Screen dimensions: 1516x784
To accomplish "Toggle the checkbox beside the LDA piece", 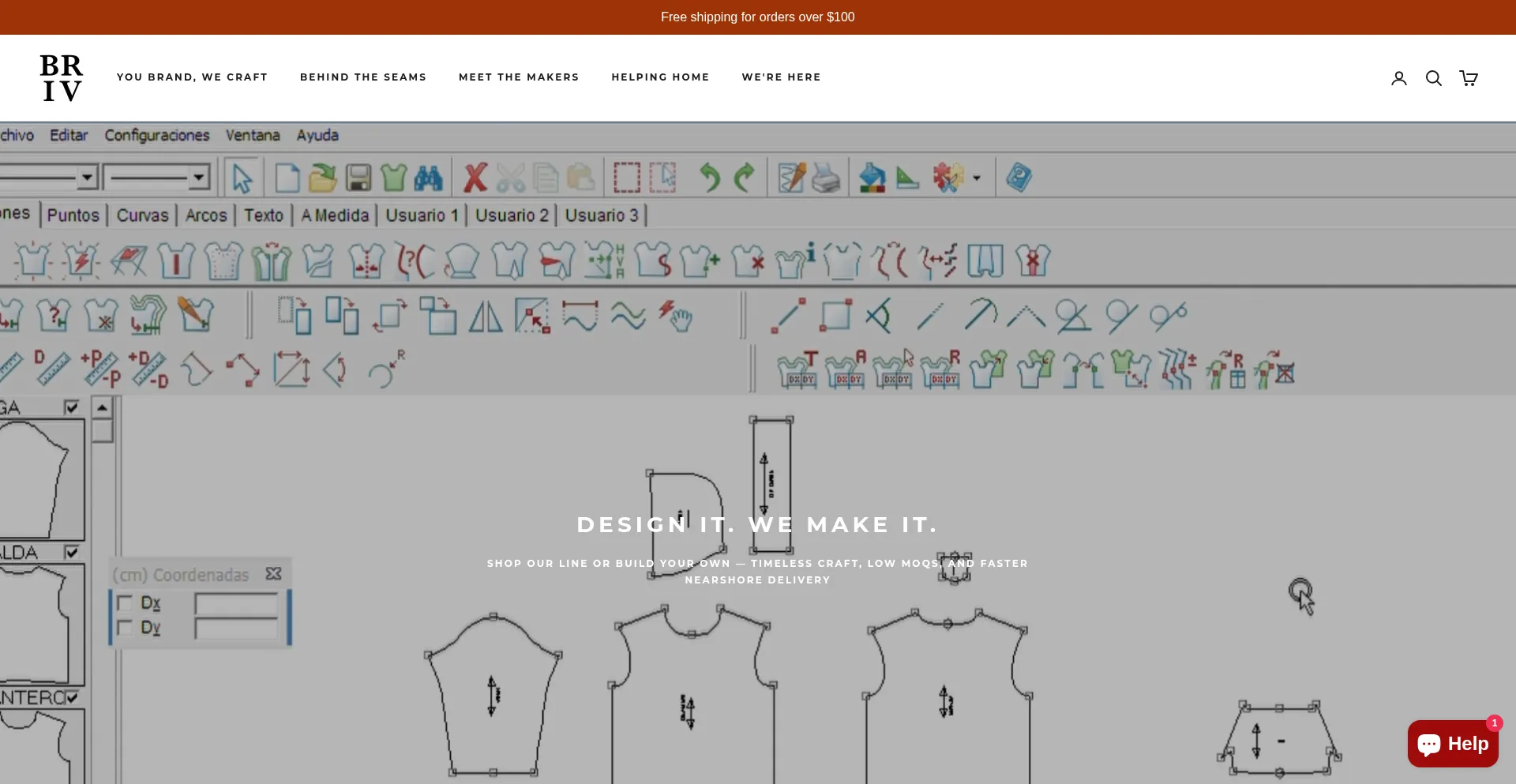I will click(x=72, y=552).
